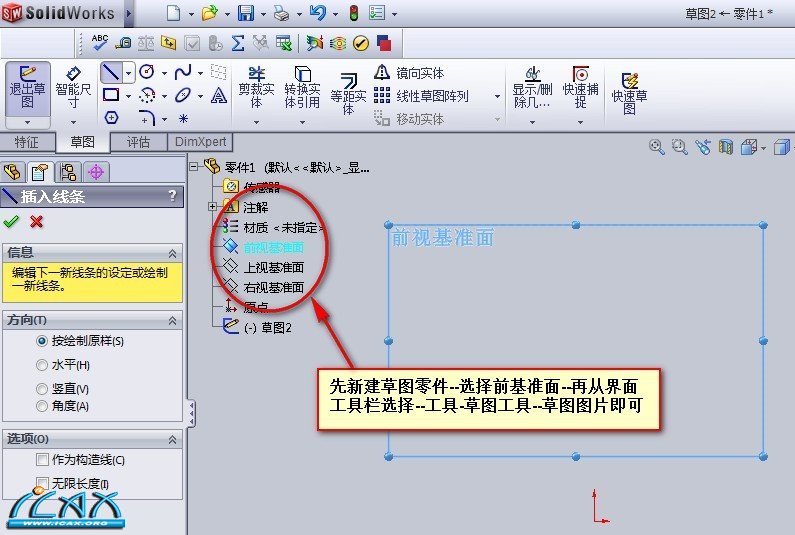Click the Zoom to Fit icon

[657, 147]
